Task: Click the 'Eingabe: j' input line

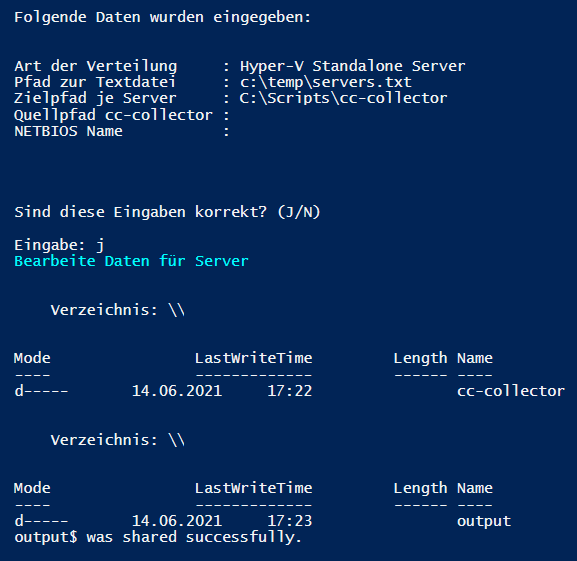Action: (59, 245)
